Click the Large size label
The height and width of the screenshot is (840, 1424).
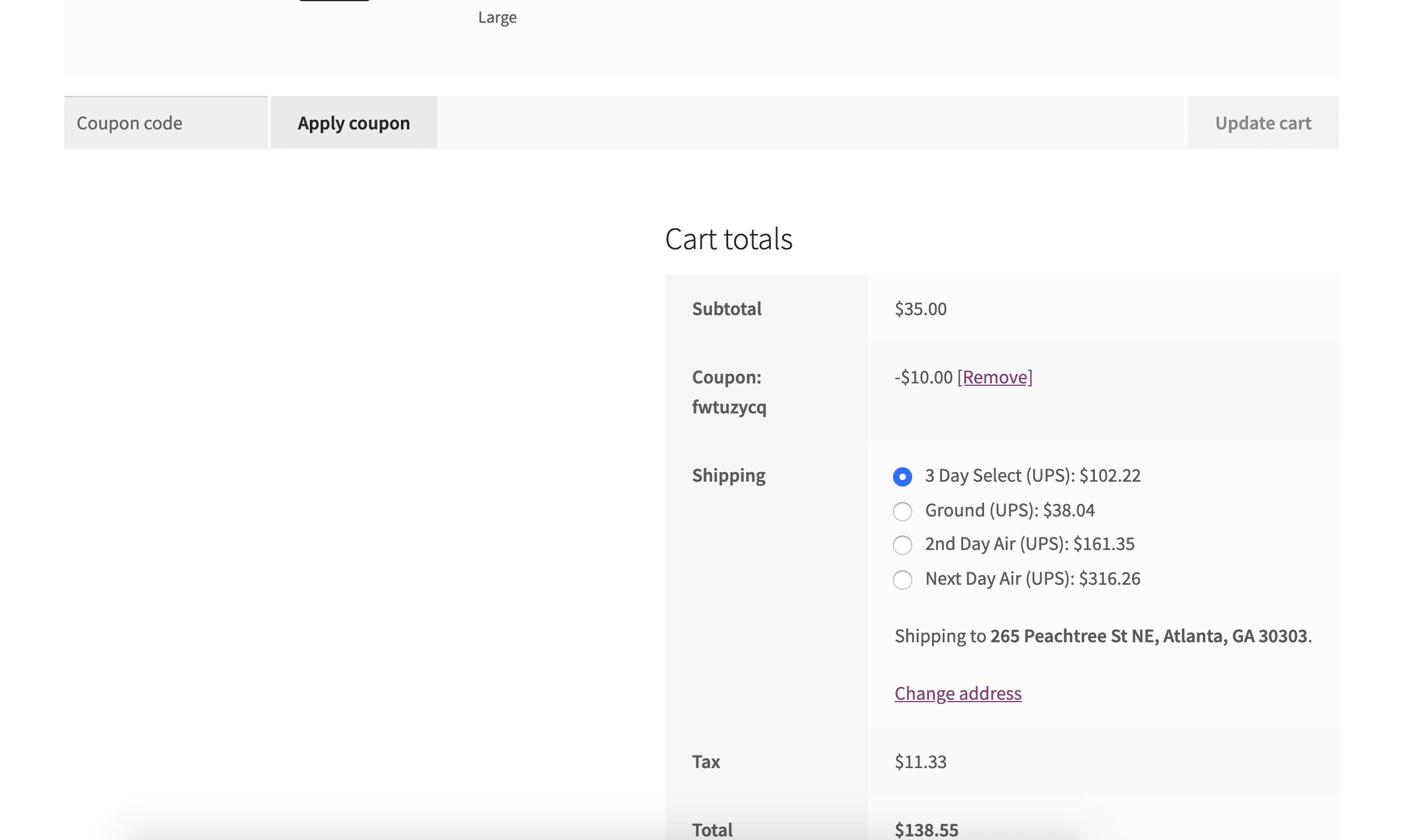(497, 18)
